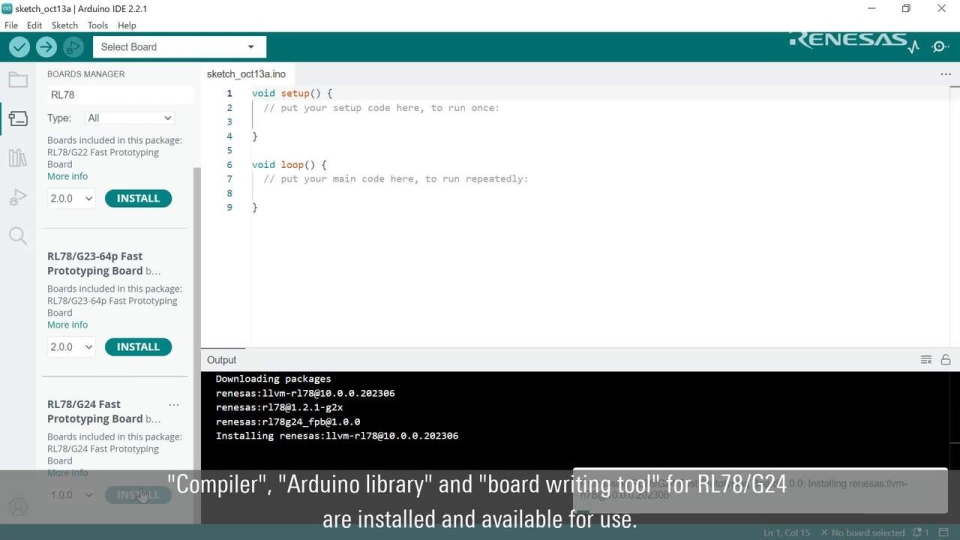
Task: Open the Edit menu
Action: tap(34, 25)
